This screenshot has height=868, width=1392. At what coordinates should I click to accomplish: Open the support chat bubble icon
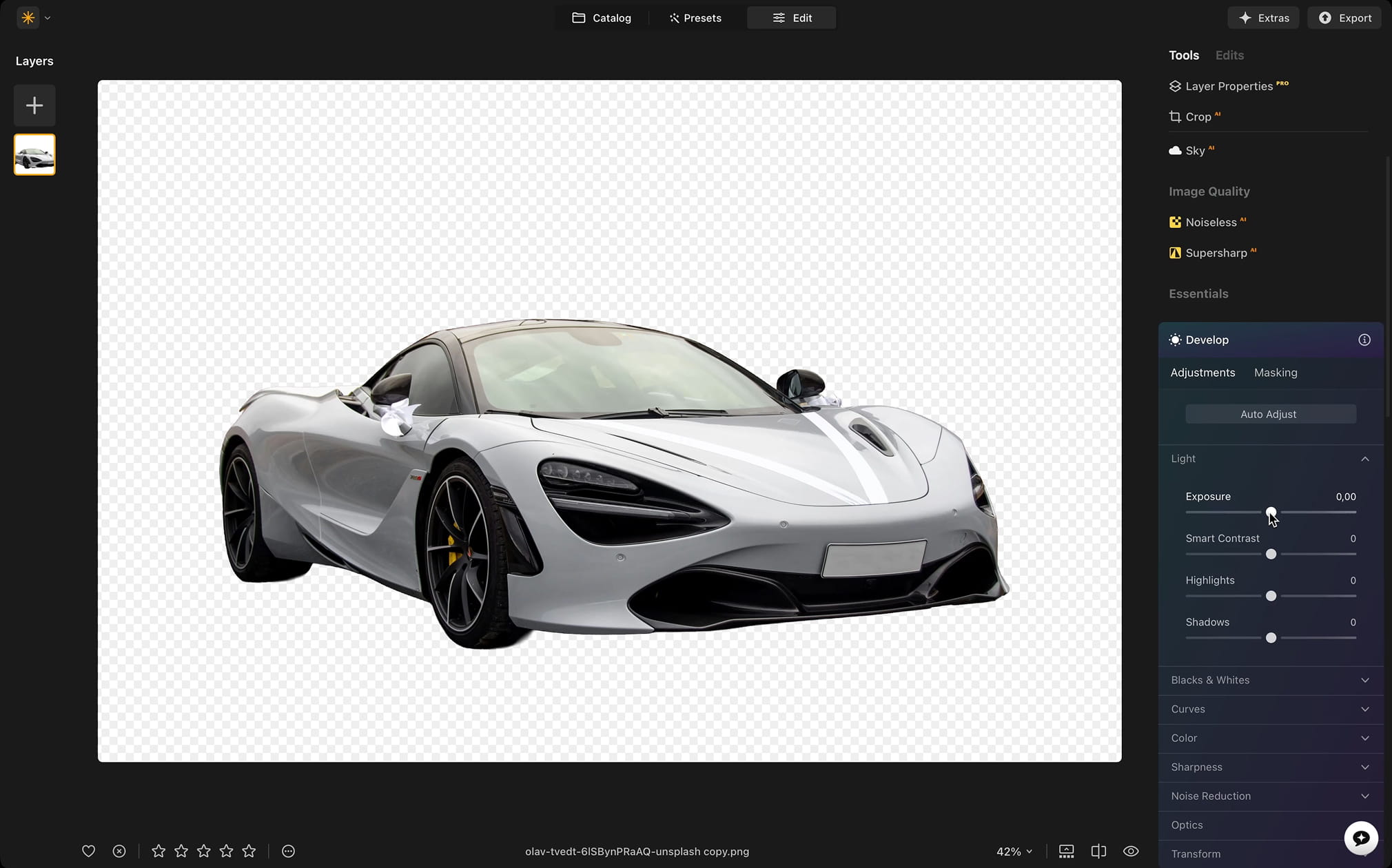1360,838
